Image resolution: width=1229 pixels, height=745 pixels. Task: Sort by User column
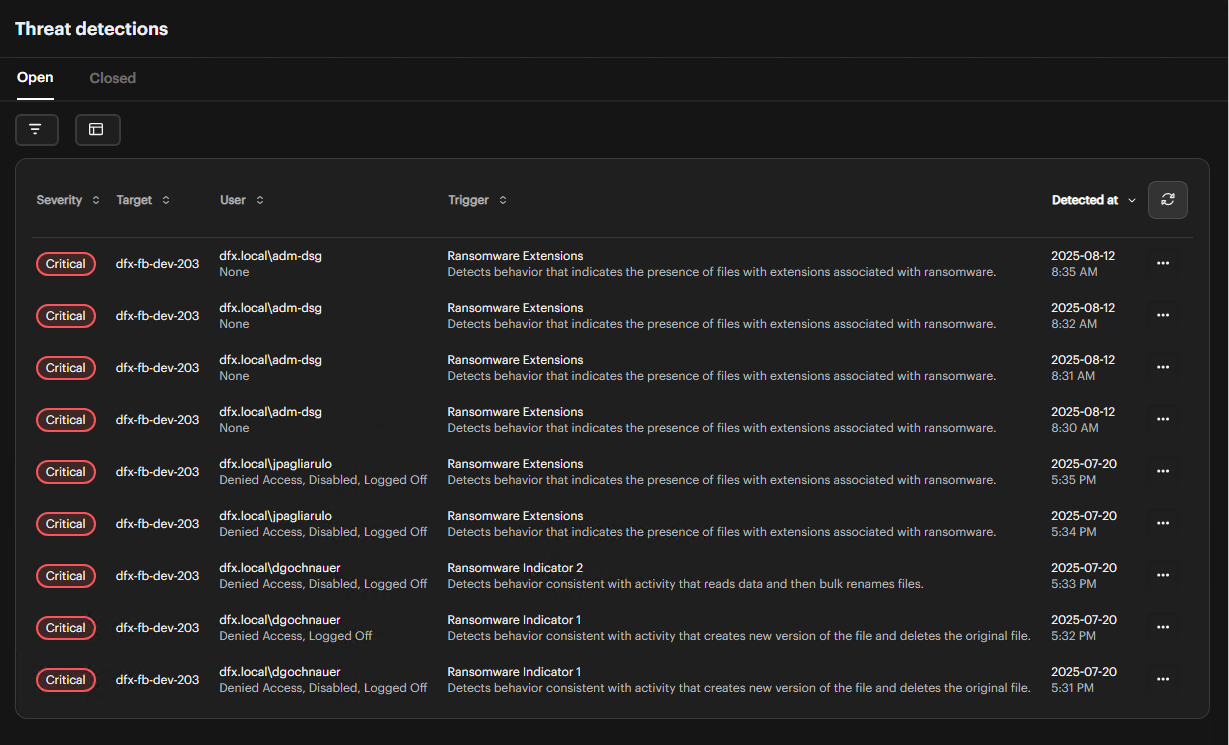242,200
